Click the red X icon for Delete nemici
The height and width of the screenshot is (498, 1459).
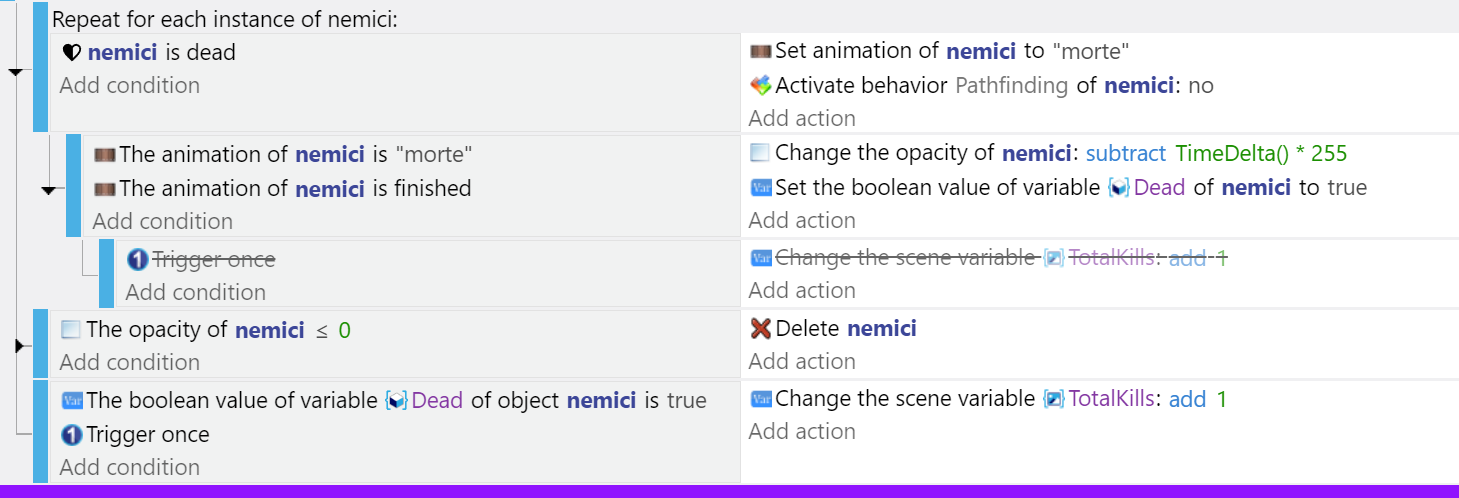(760, 328)
